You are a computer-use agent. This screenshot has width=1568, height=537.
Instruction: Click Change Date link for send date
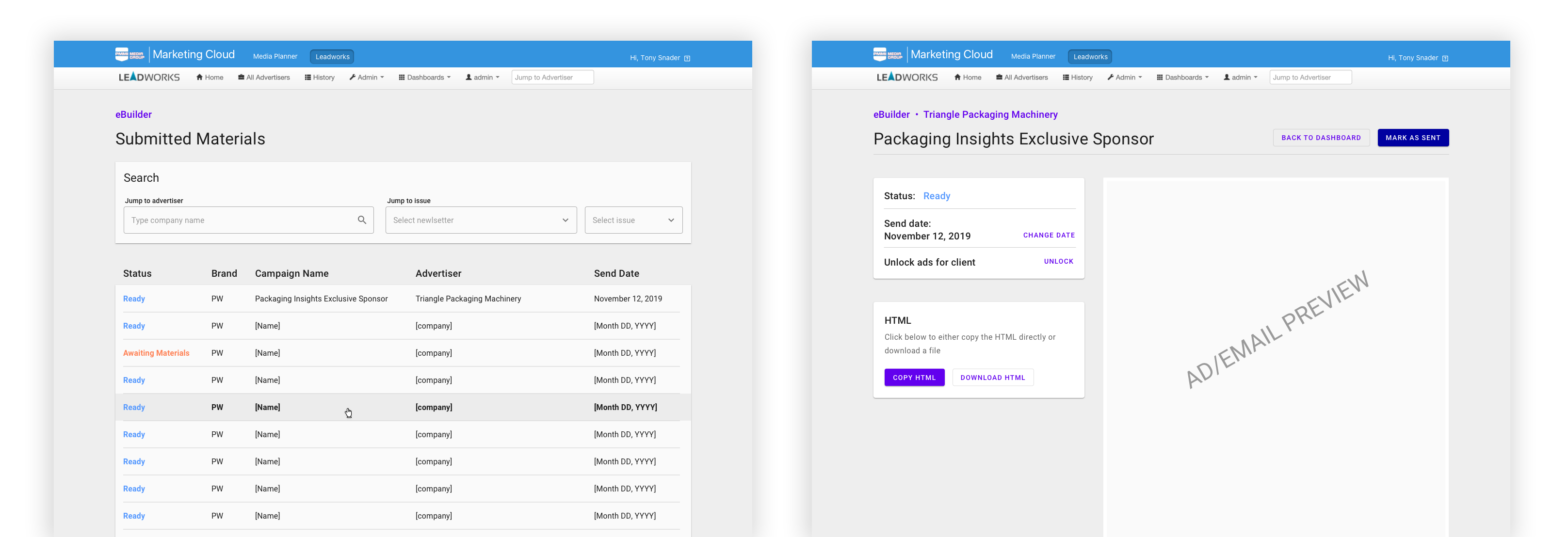click(1048, 236)
